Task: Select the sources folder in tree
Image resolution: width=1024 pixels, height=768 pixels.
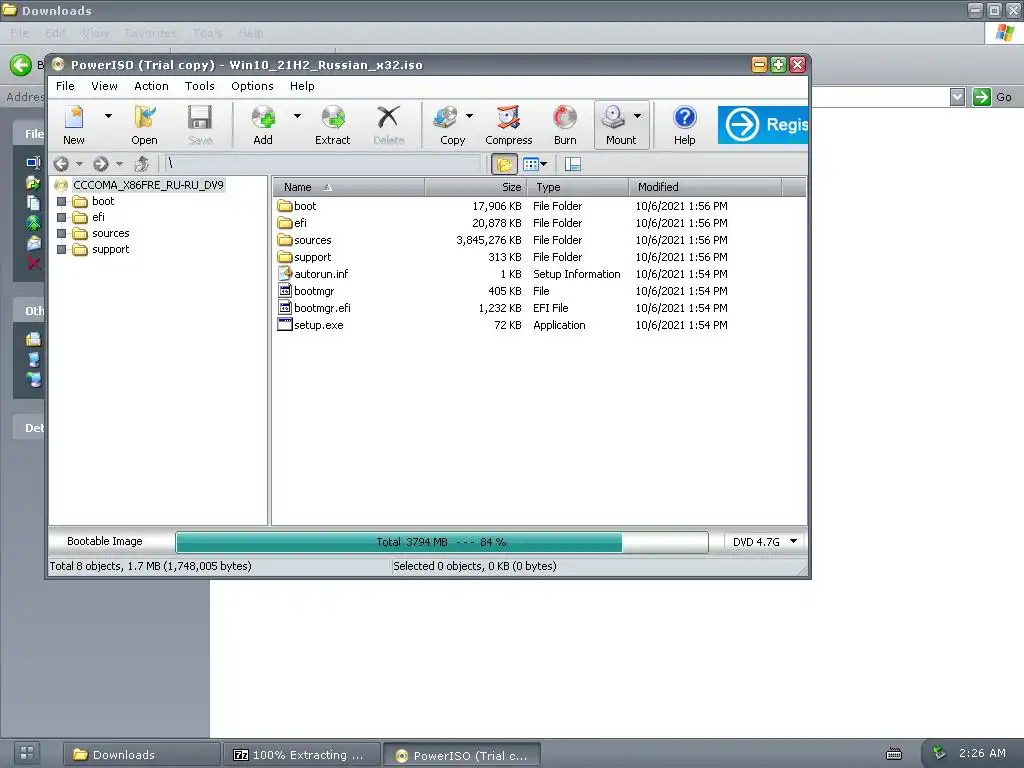Action: (x=110, y=233)
